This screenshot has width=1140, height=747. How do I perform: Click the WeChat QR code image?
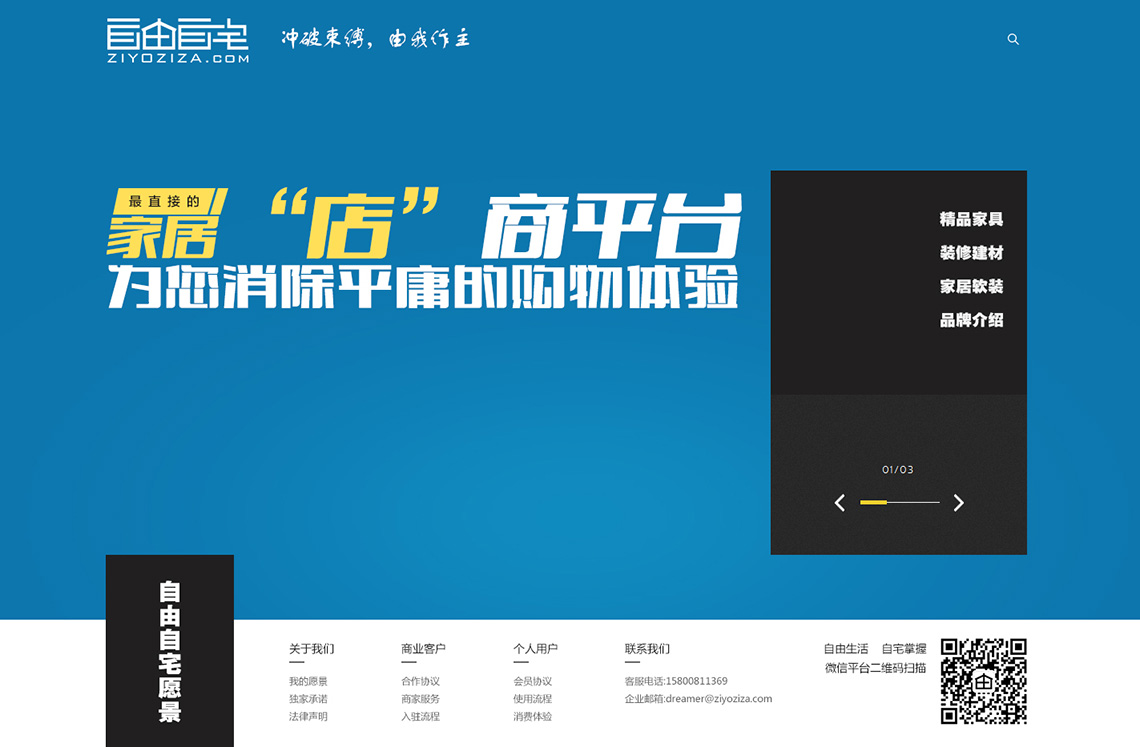(983, 681)
